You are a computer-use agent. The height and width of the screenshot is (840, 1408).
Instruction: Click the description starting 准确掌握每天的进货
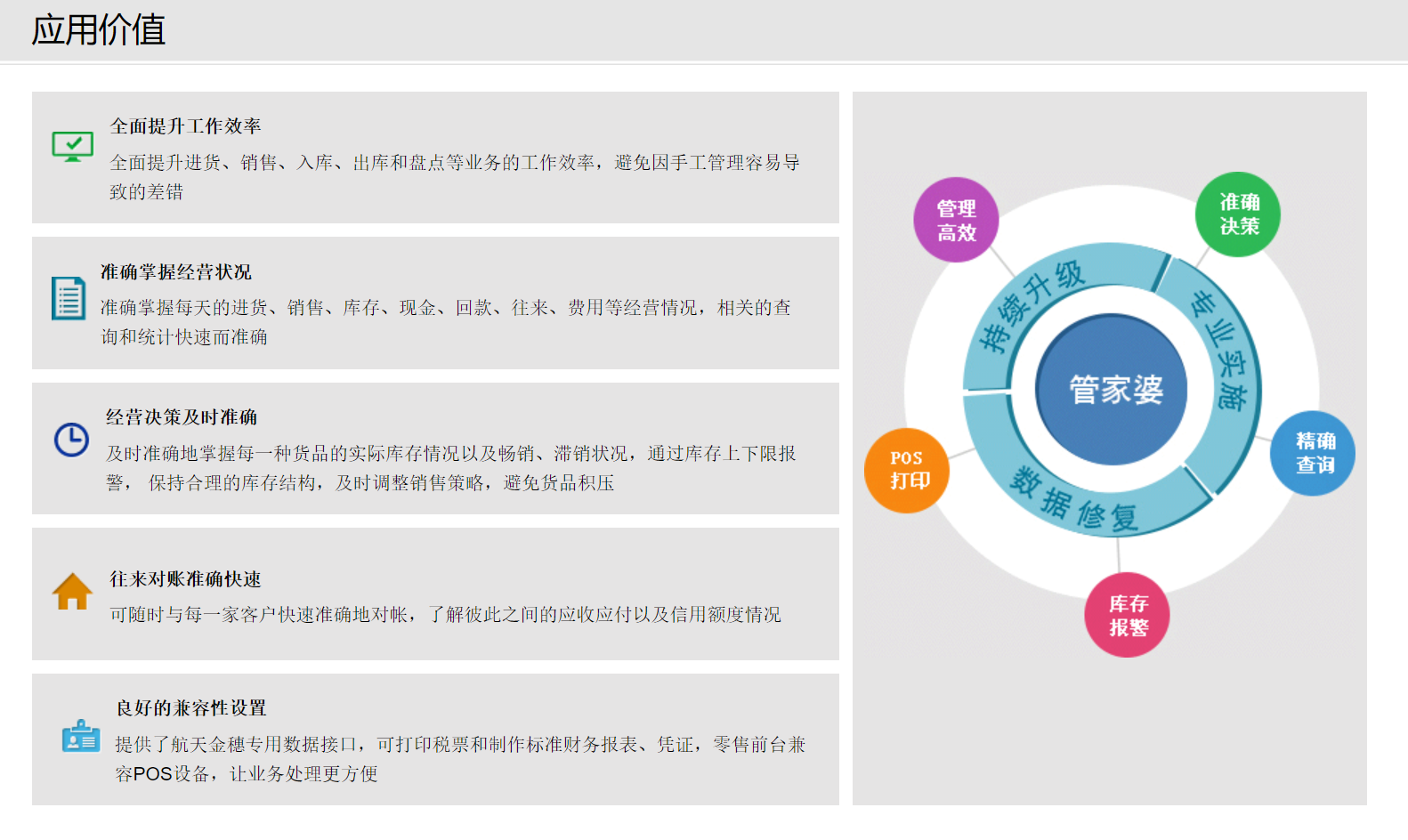click(x=445, y=322)
